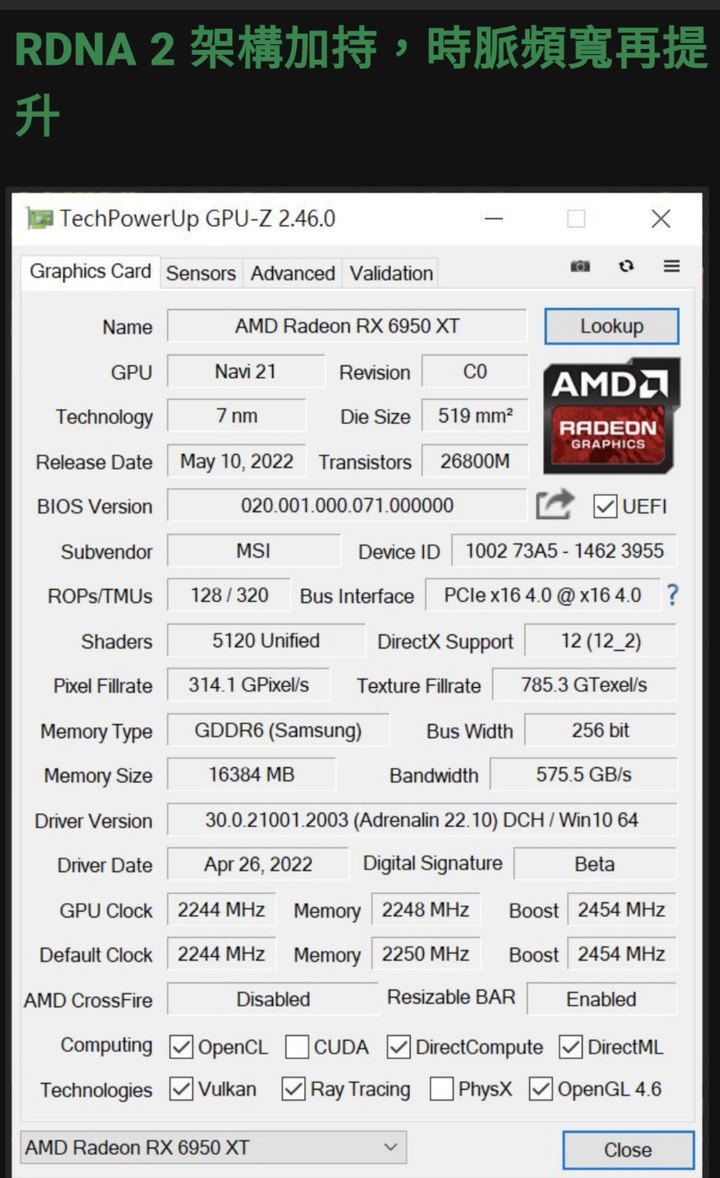Click the Name field AMD Radeon RX 6950 XT
The image size is (720, 1178).
tap(346, 326)
